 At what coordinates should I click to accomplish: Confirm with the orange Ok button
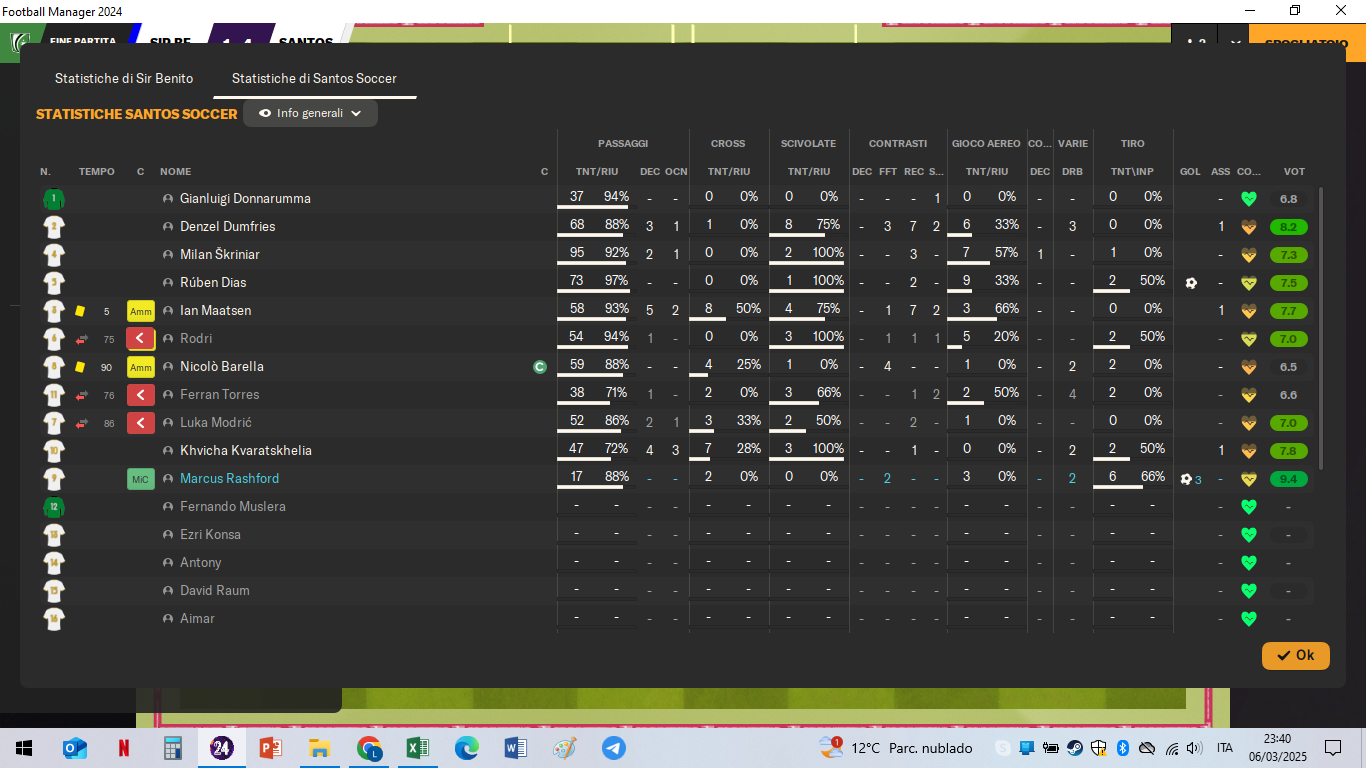(1295, 655)
